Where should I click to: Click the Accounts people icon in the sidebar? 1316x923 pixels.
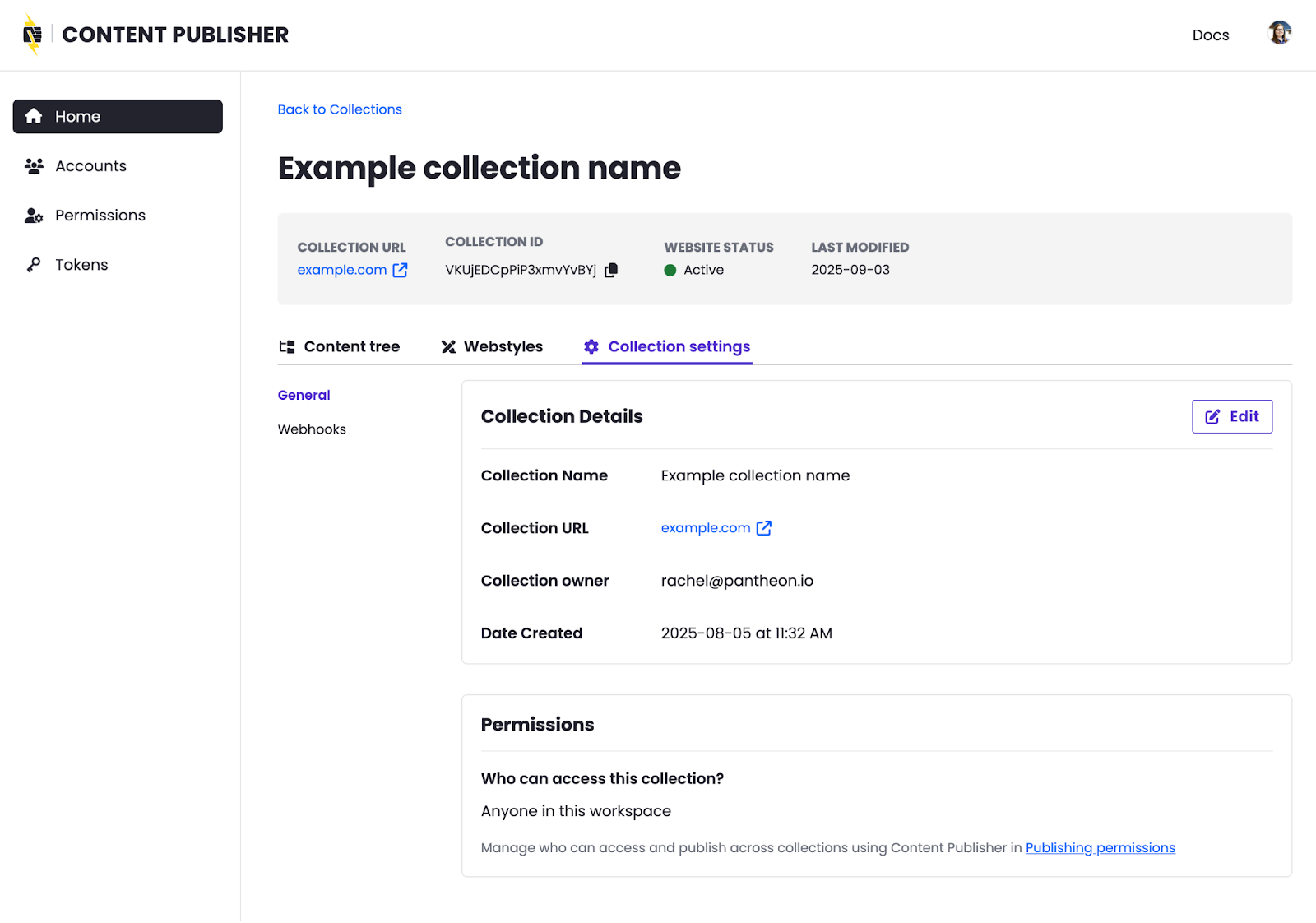(34, 166)
